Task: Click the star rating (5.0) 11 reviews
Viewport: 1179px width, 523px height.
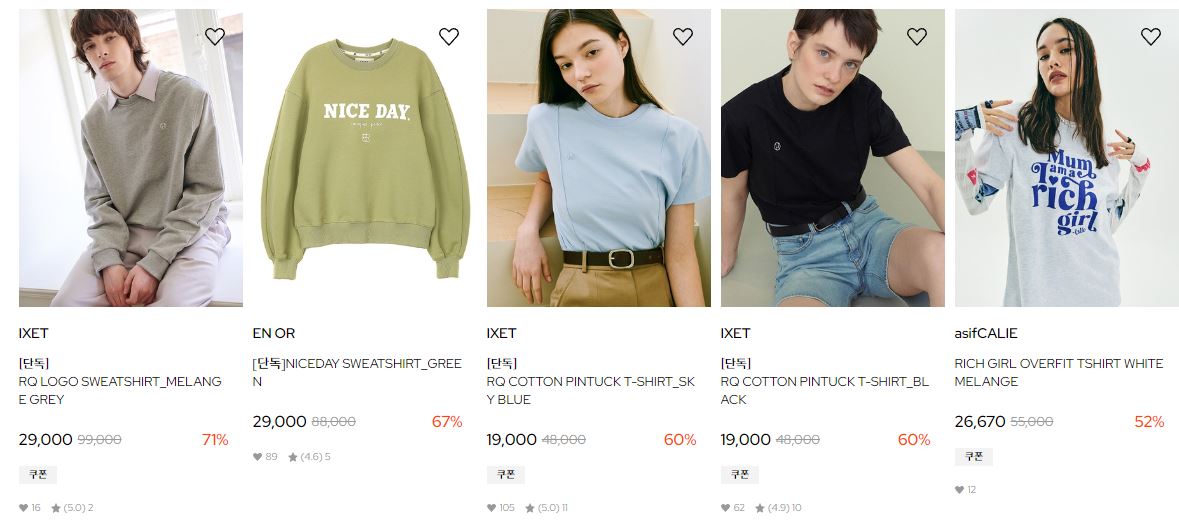Action: point(546,508)
